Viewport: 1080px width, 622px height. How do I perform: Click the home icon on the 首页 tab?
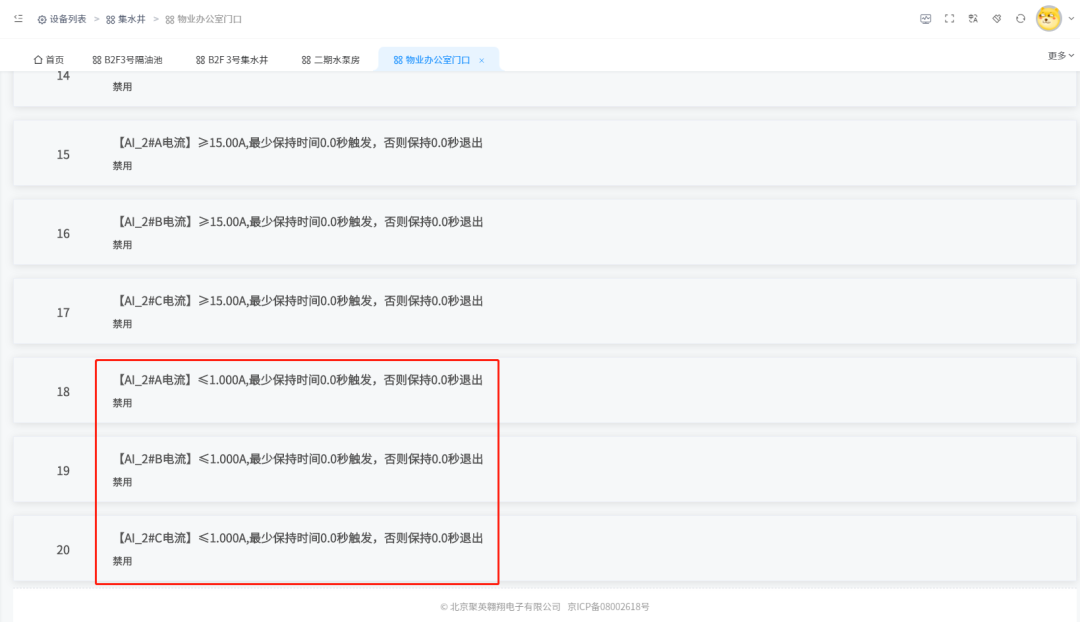pos(38,58)
